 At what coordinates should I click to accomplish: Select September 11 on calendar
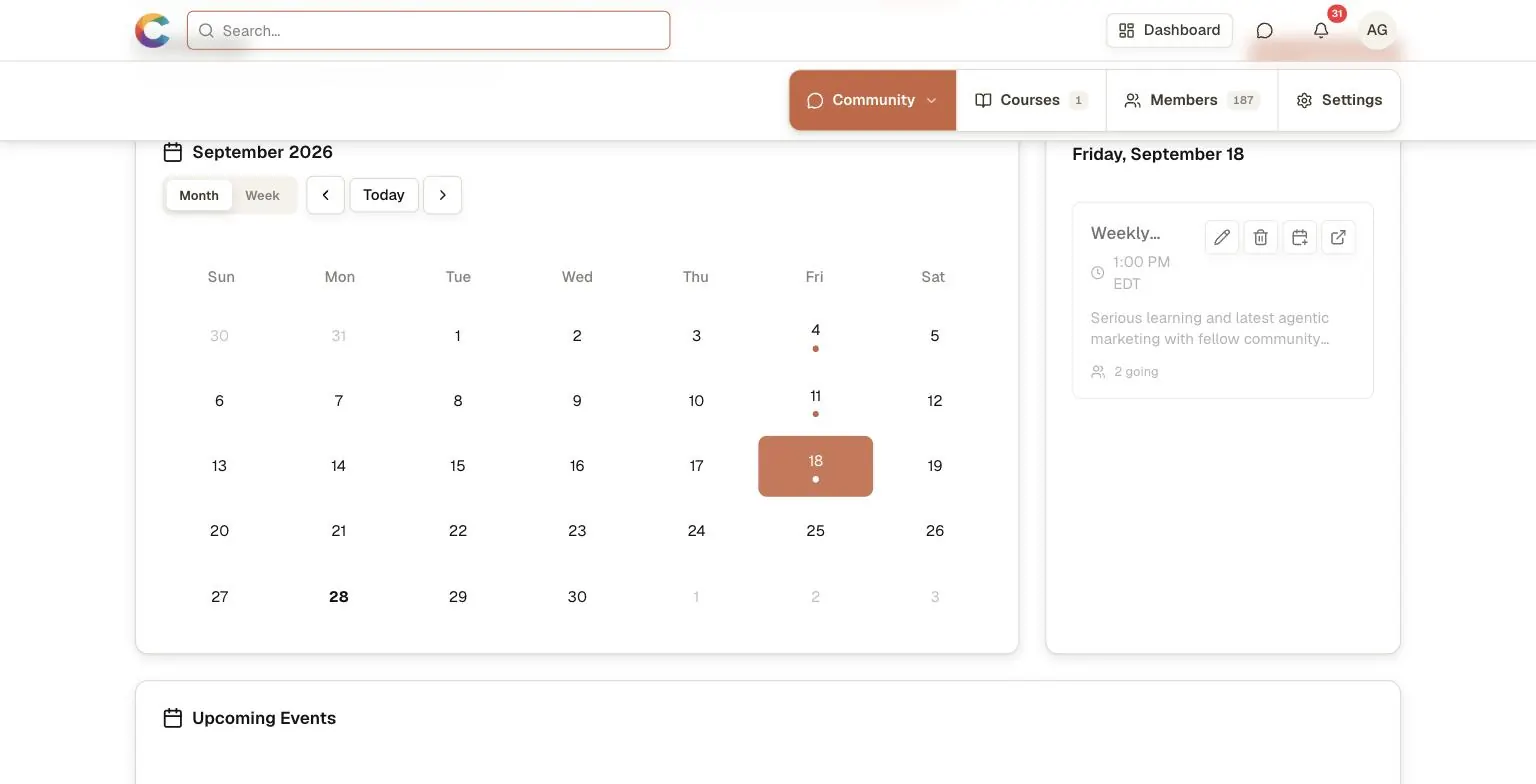click(x=815, y=401)
